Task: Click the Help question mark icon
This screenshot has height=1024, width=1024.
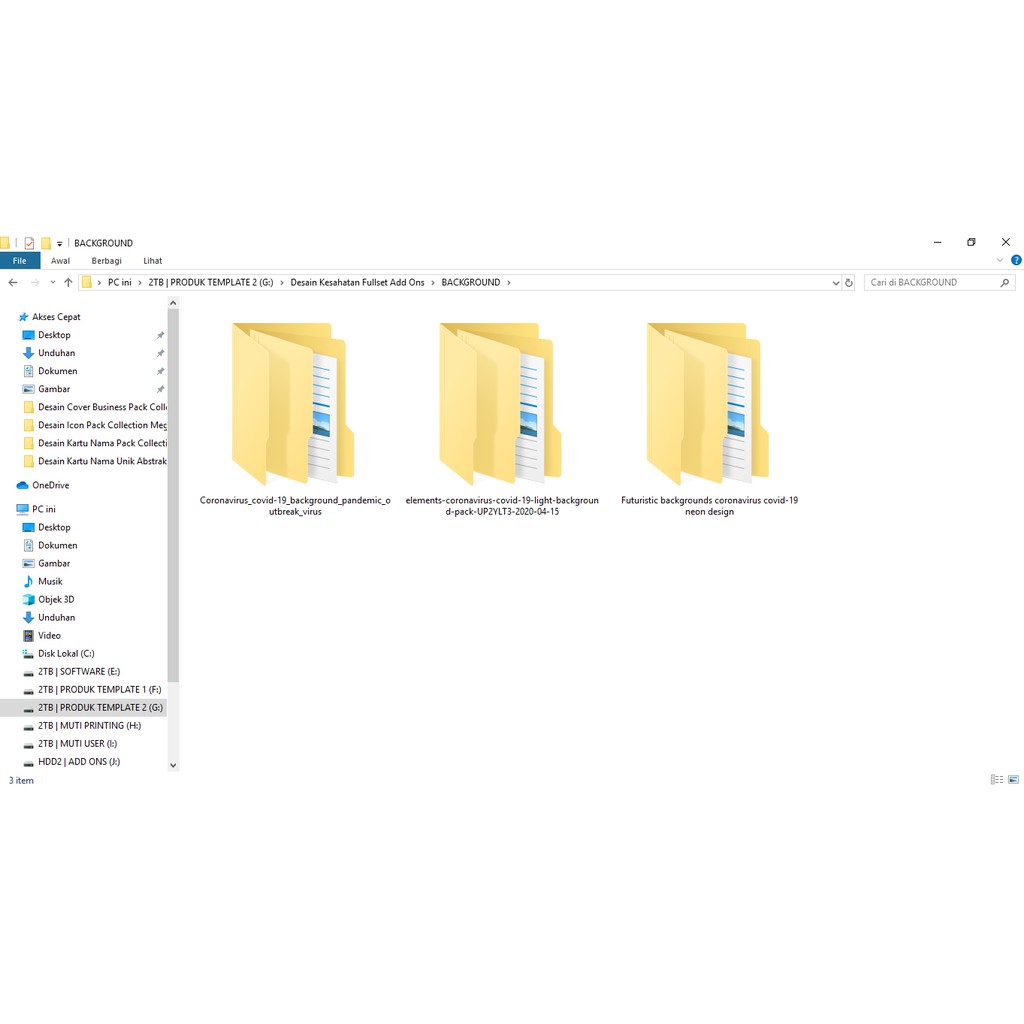Action: coord(1016,261)
